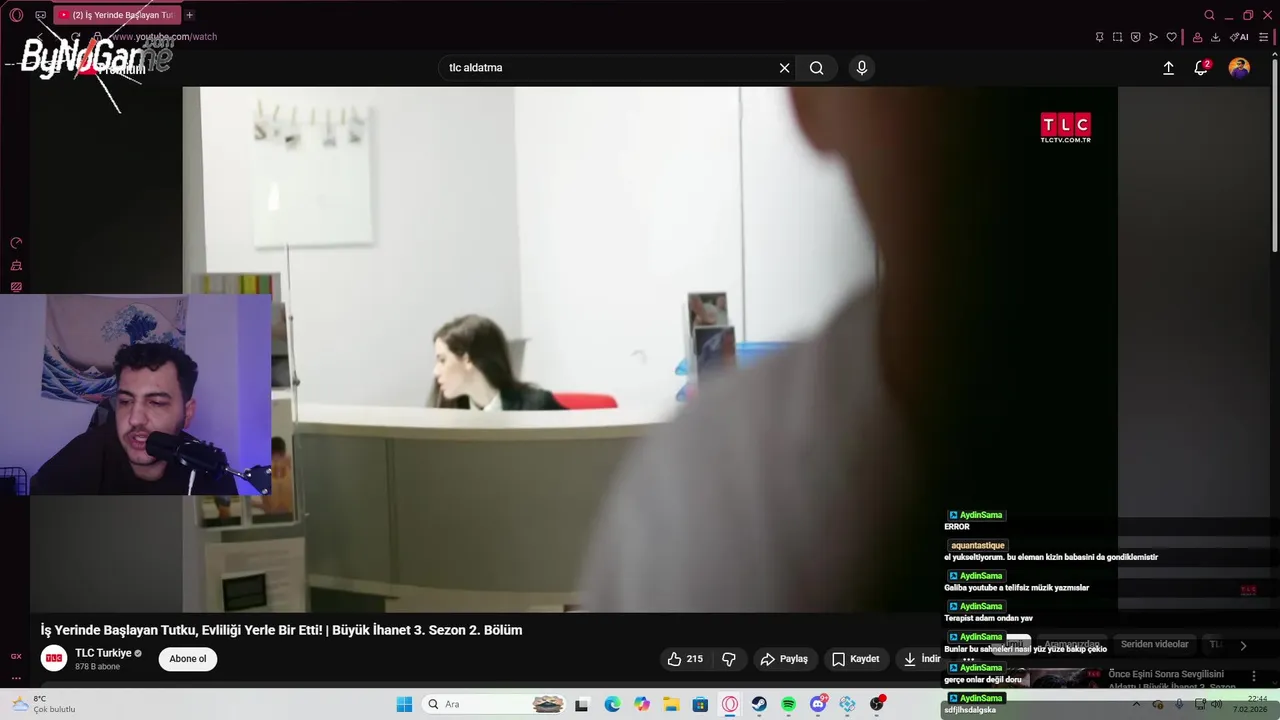This screenshot has width=1280, height=720.
Task: Switch to the İş Yerinde Başlayan YouTube tab
Action: click(x=115, y=15)
